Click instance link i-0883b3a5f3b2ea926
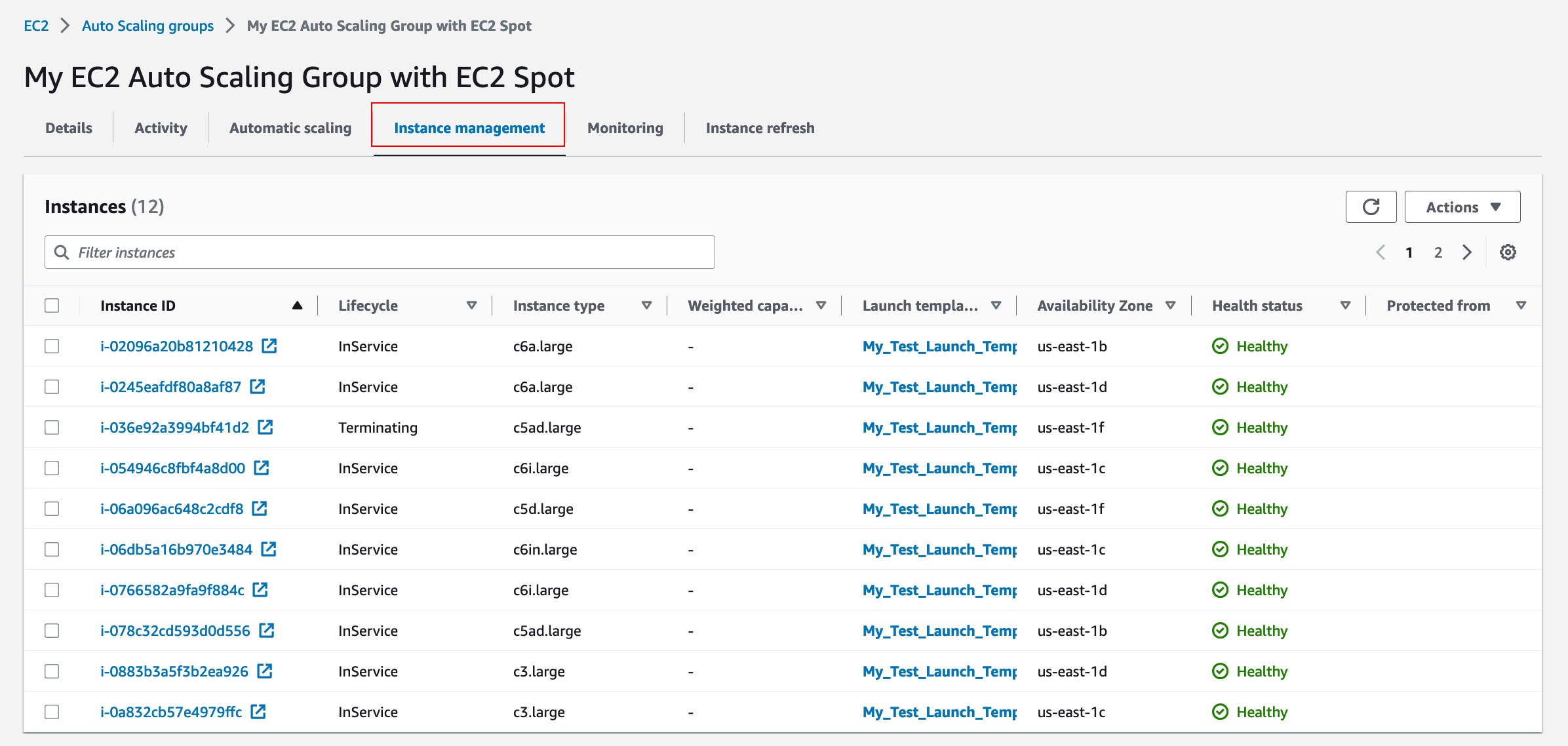The height and width of the screenshot is (746, 1568). tap(174, 671)
